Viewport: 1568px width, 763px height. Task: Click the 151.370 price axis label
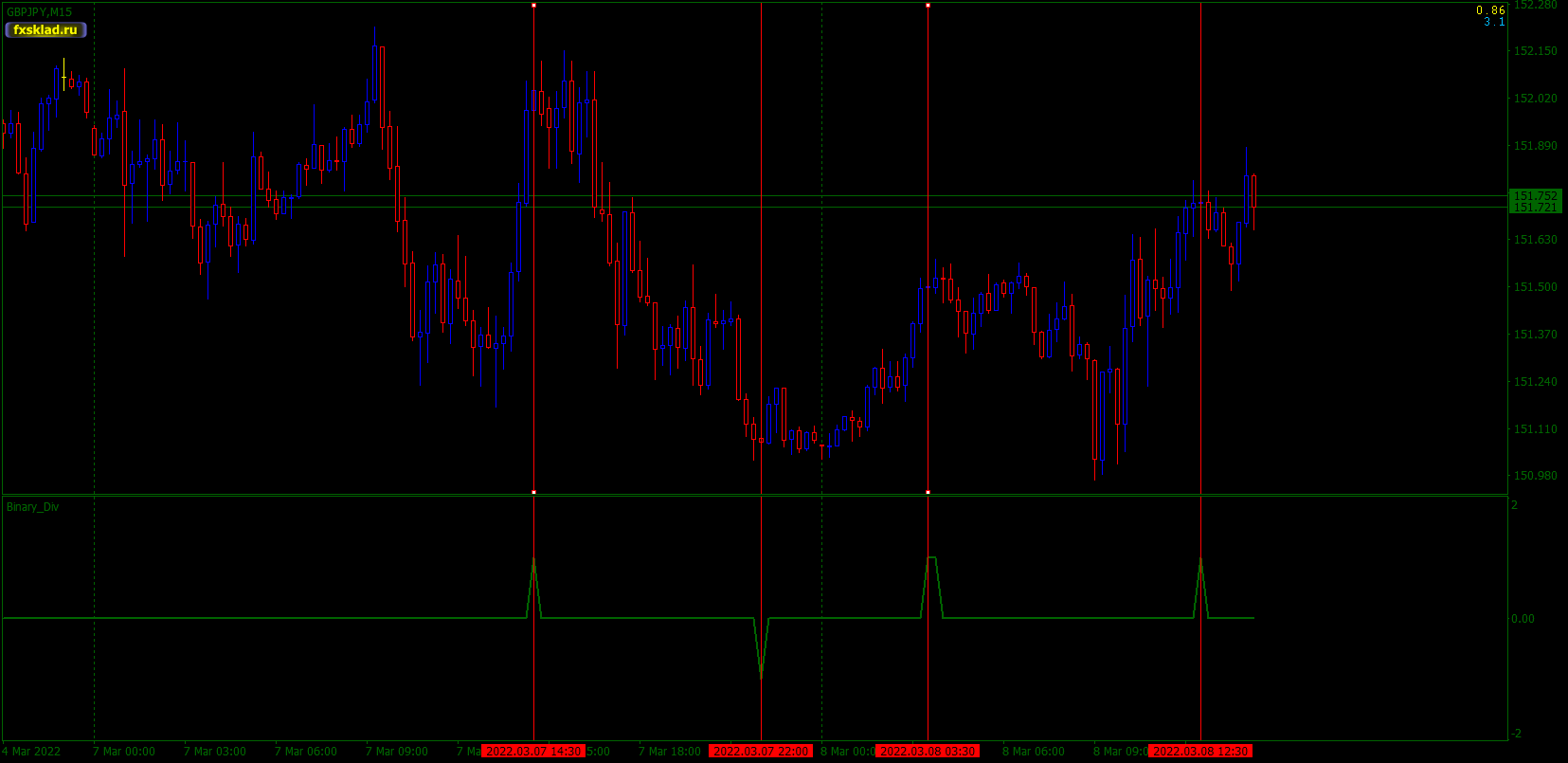point(1535,335)
